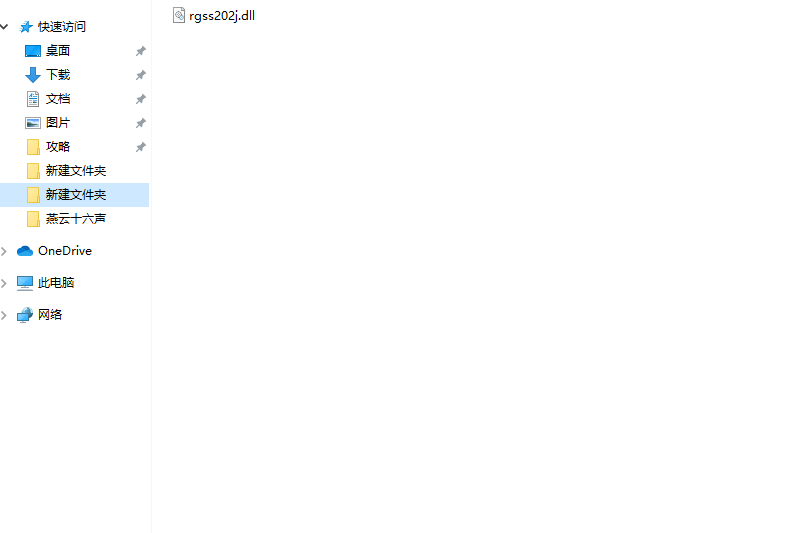812x533 pixels.
Task: Open the 攻略 folder label
Action: coord(57,147)
